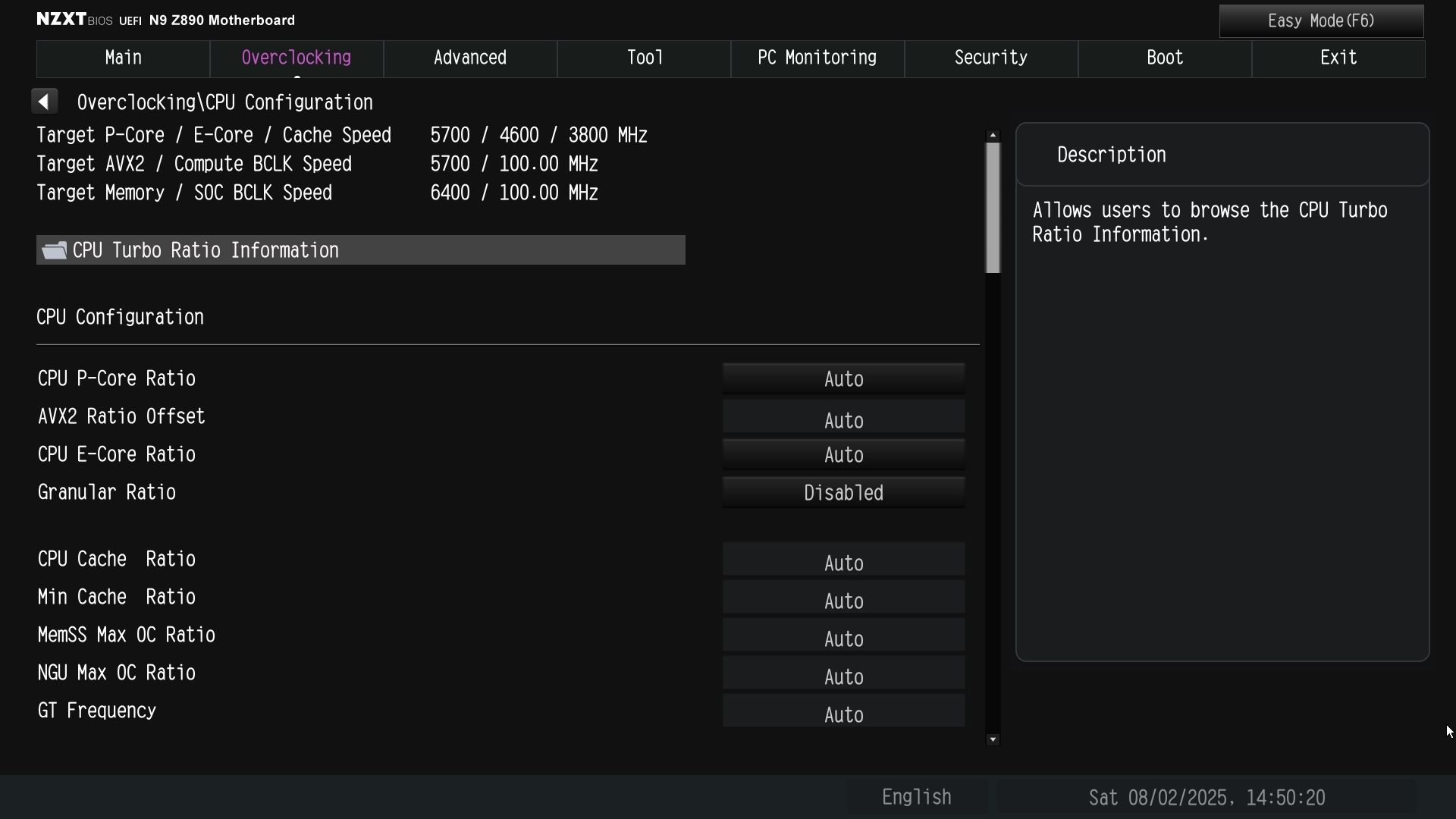Open MemSS Max OC Ratio Auto dropdown
1456x819 pixels.
pyautogui.click(x=843, y=635)
